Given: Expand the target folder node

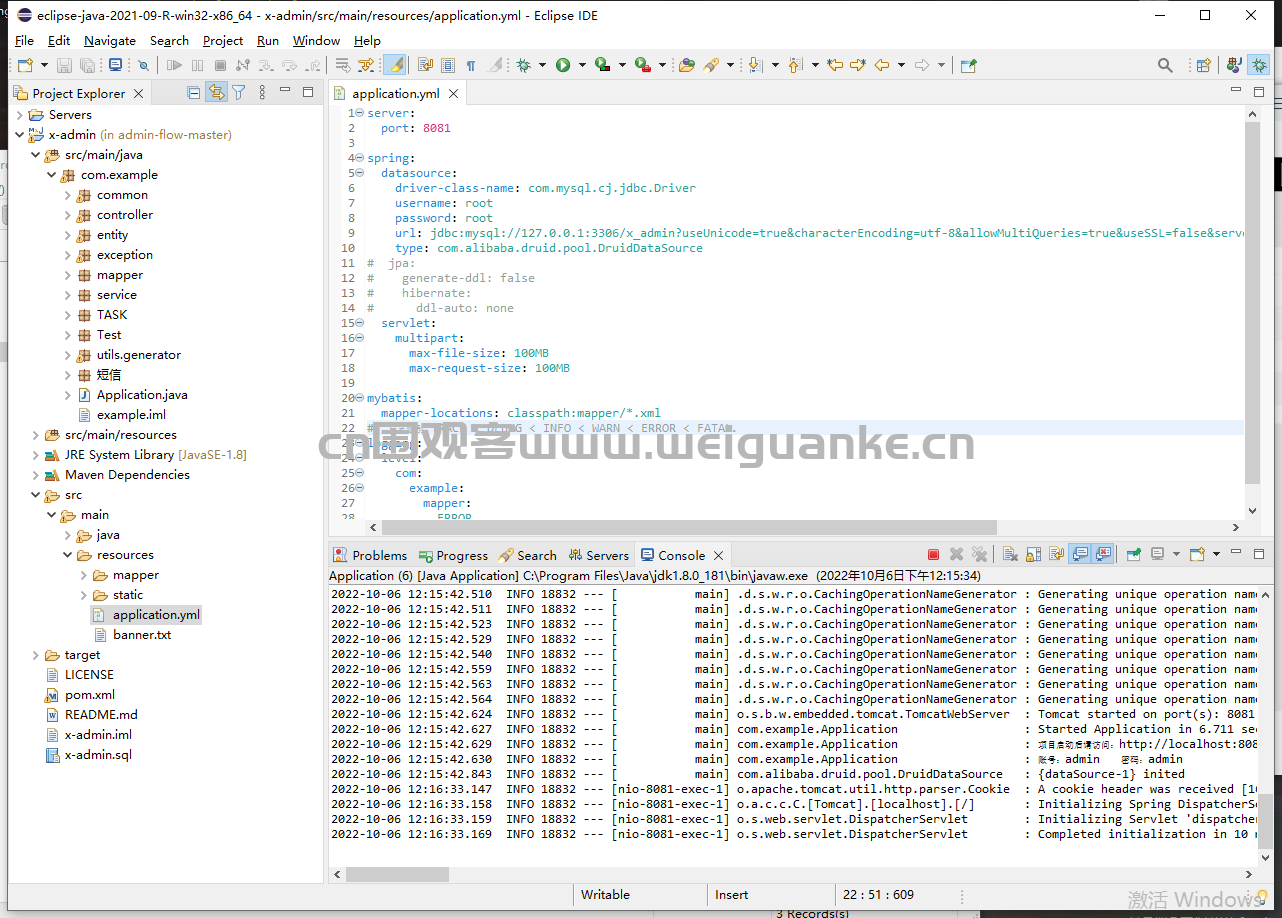Looking at the screenshot, I should pyautogui.click(x=36, y=655).
